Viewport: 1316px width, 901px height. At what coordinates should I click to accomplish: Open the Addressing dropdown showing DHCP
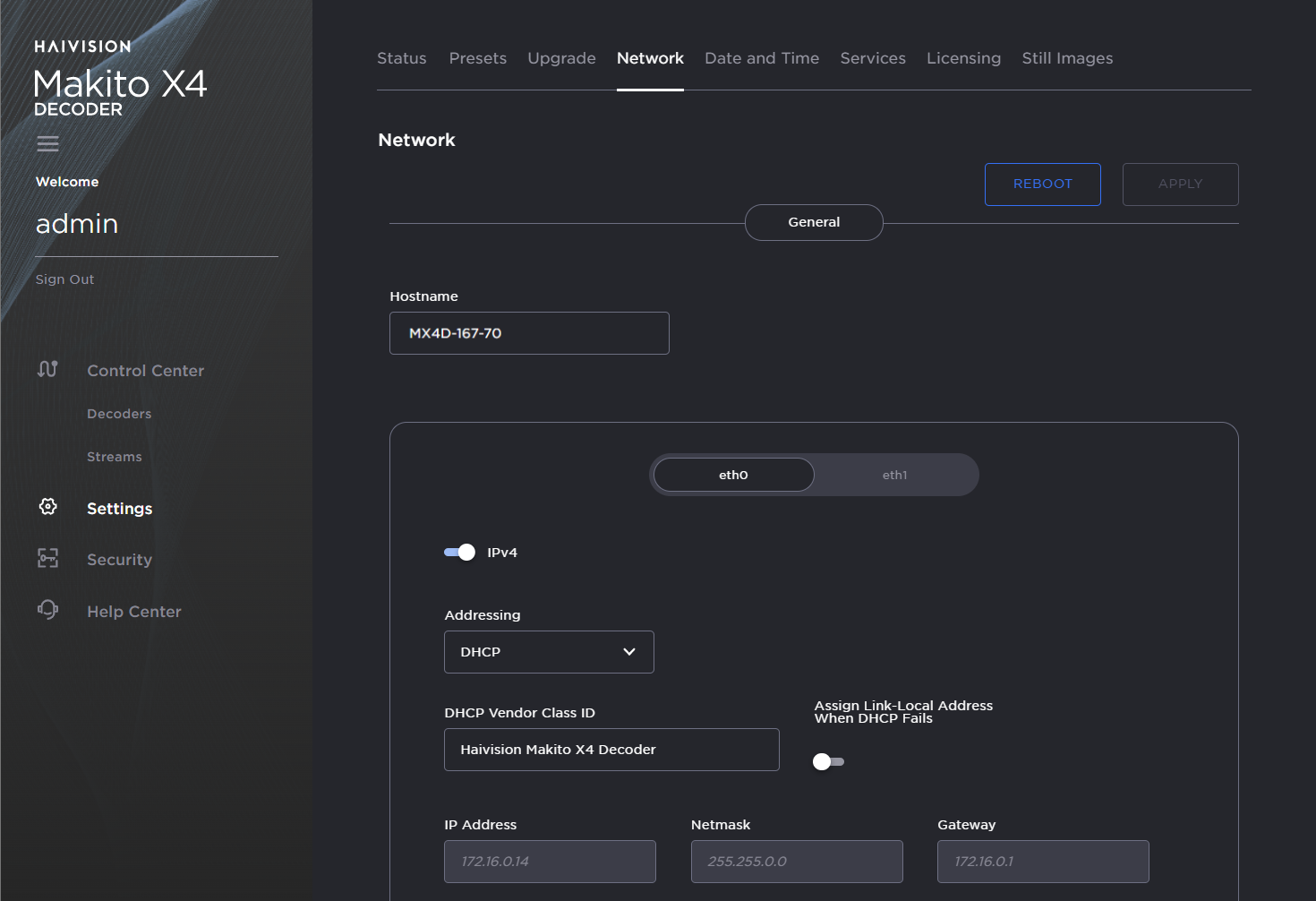click(548, 651)
